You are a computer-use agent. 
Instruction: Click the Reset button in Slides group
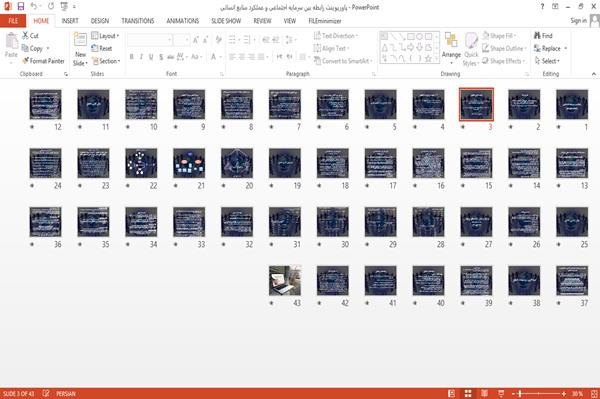[102, 48]
